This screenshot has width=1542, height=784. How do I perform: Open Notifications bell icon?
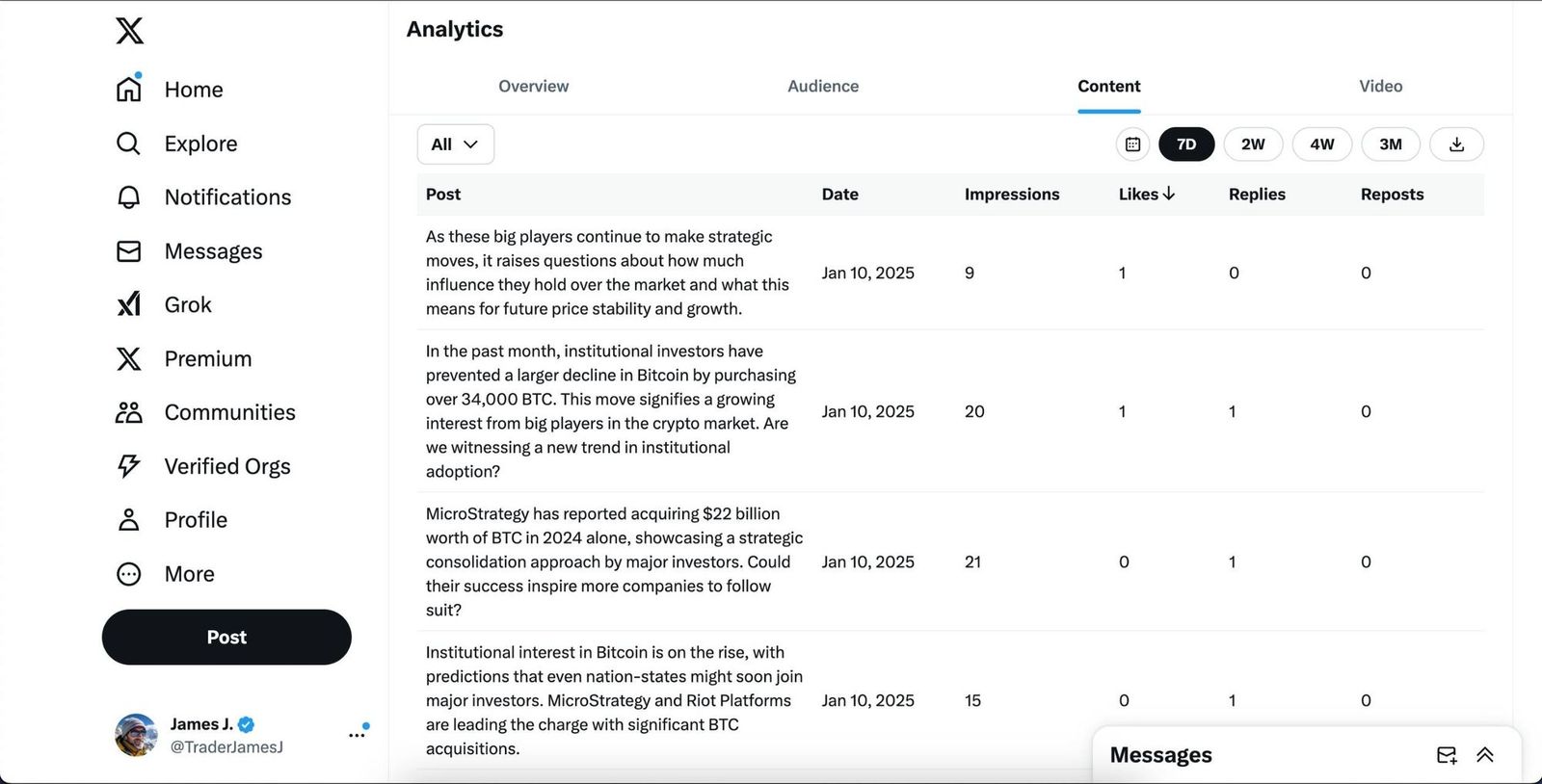(129, 197)
